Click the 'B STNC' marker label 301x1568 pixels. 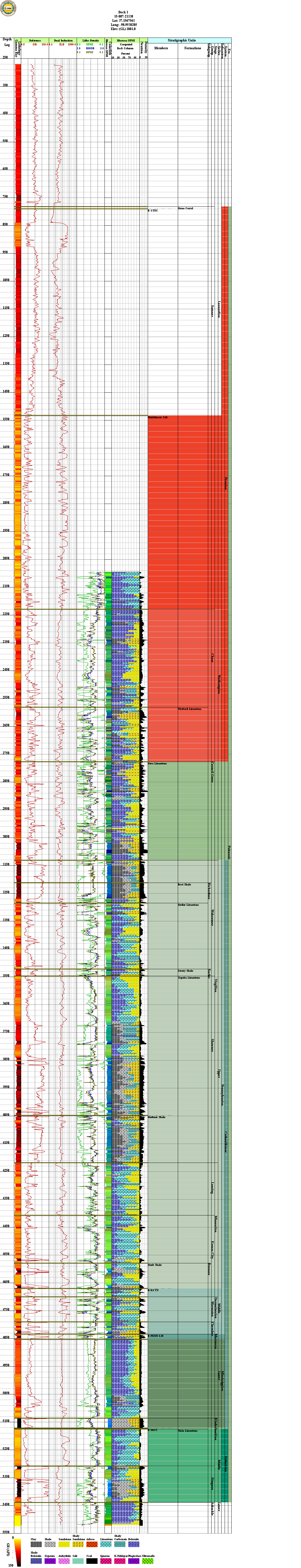(153, 211)
